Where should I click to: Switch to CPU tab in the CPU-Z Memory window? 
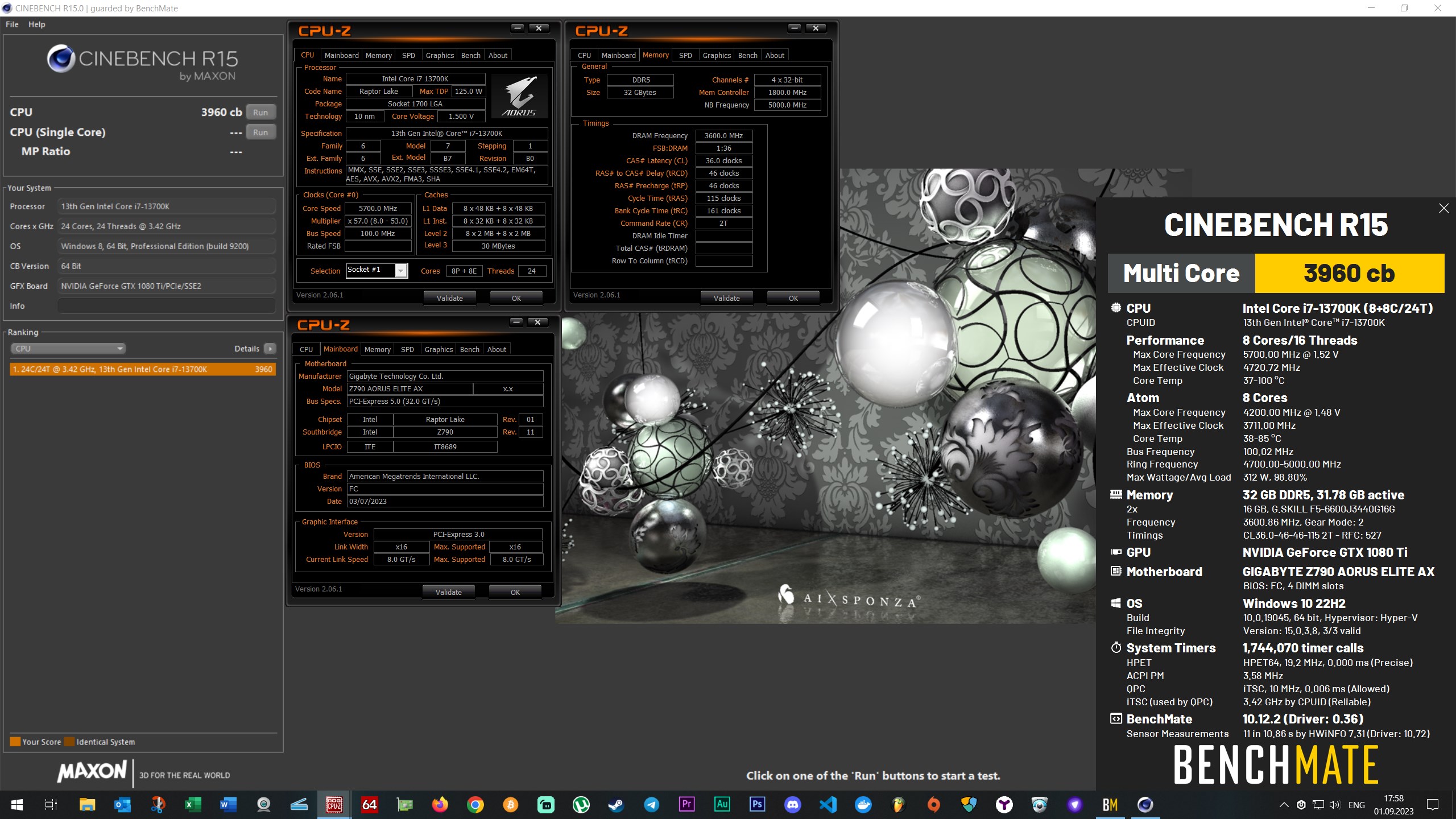tap(584, 55)
